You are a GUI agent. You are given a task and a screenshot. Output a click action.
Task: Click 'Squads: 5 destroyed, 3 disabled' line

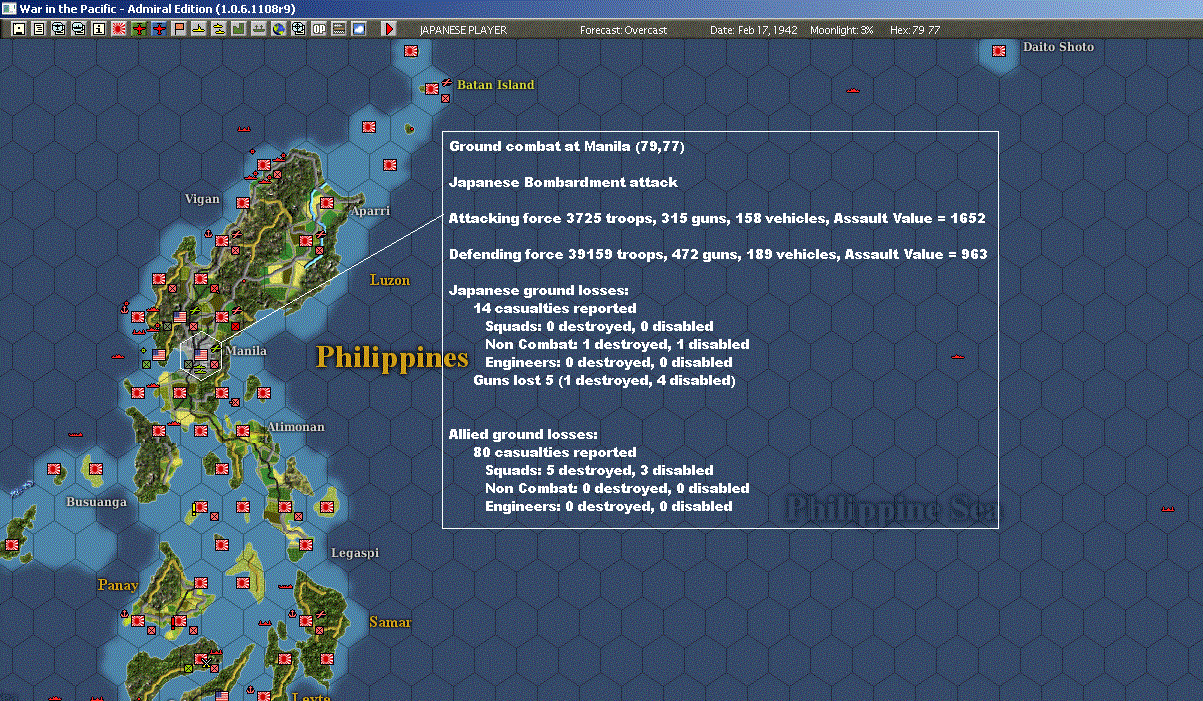point(599,470)
